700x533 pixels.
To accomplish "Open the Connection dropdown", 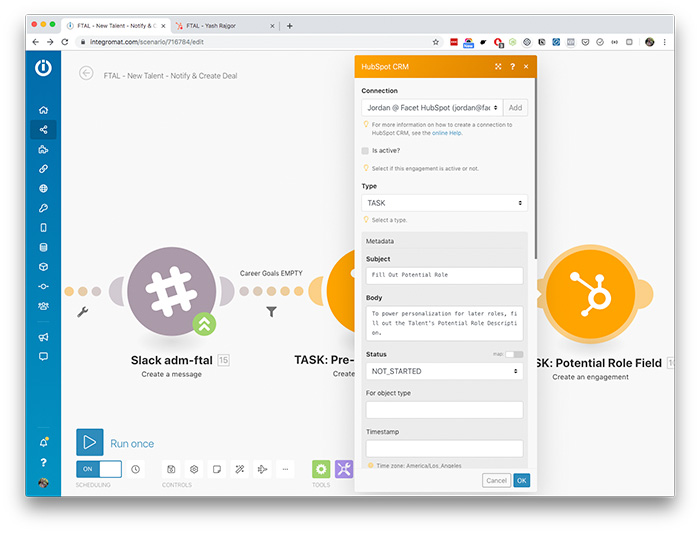I will (x=432, y=108).
